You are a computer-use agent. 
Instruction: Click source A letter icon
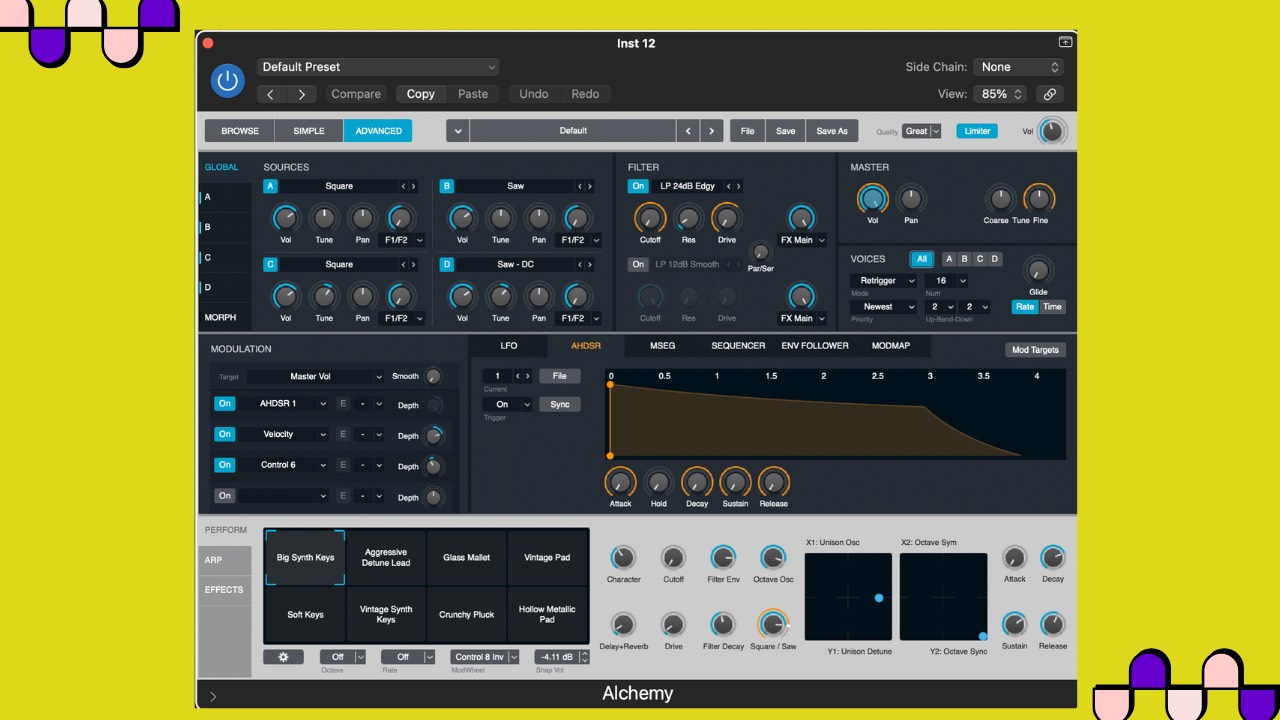[x=270, y=186]
